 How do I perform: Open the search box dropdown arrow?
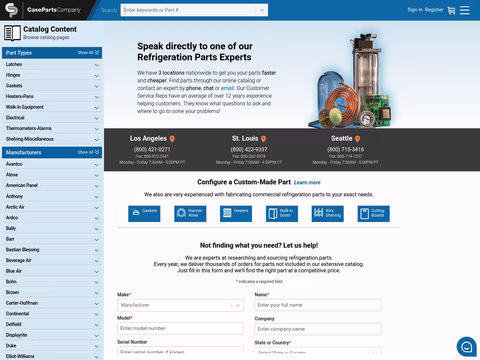(262, 10)
